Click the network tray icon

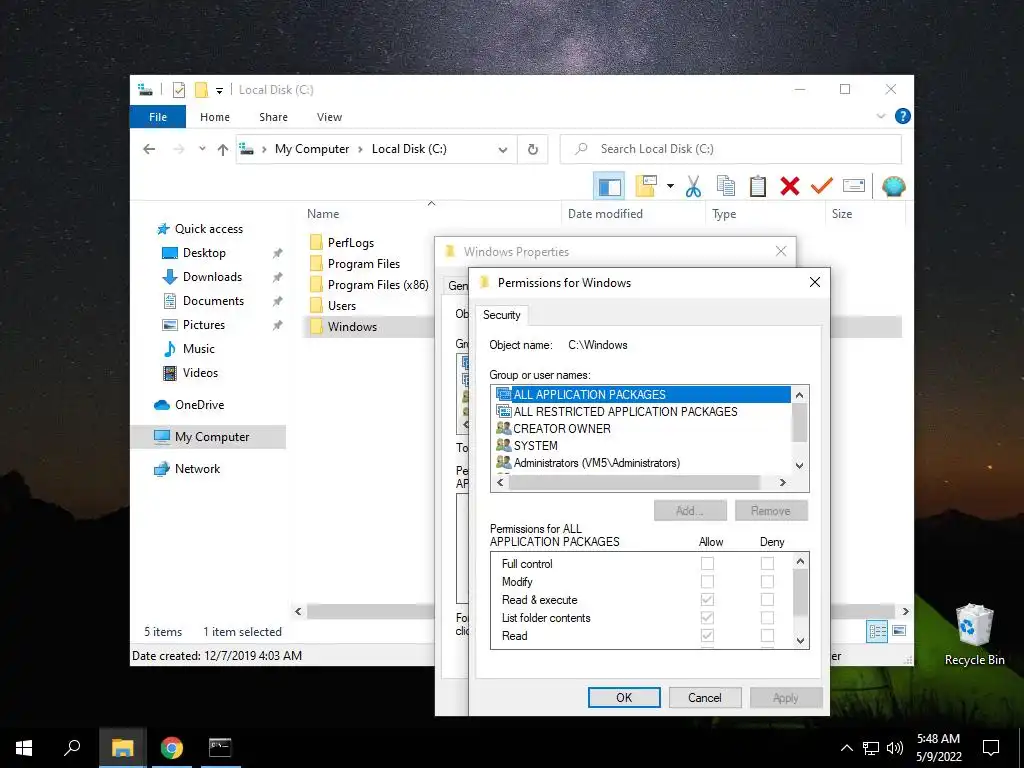pyautogui.click(x=871, y=748)
